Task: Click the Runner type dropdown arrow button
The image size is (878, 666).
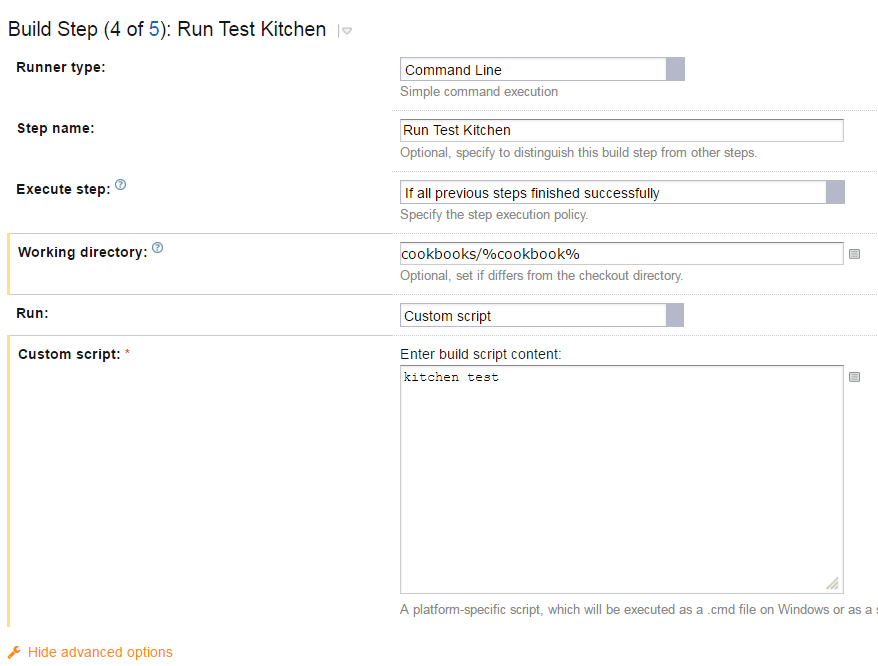Action: 675,69
